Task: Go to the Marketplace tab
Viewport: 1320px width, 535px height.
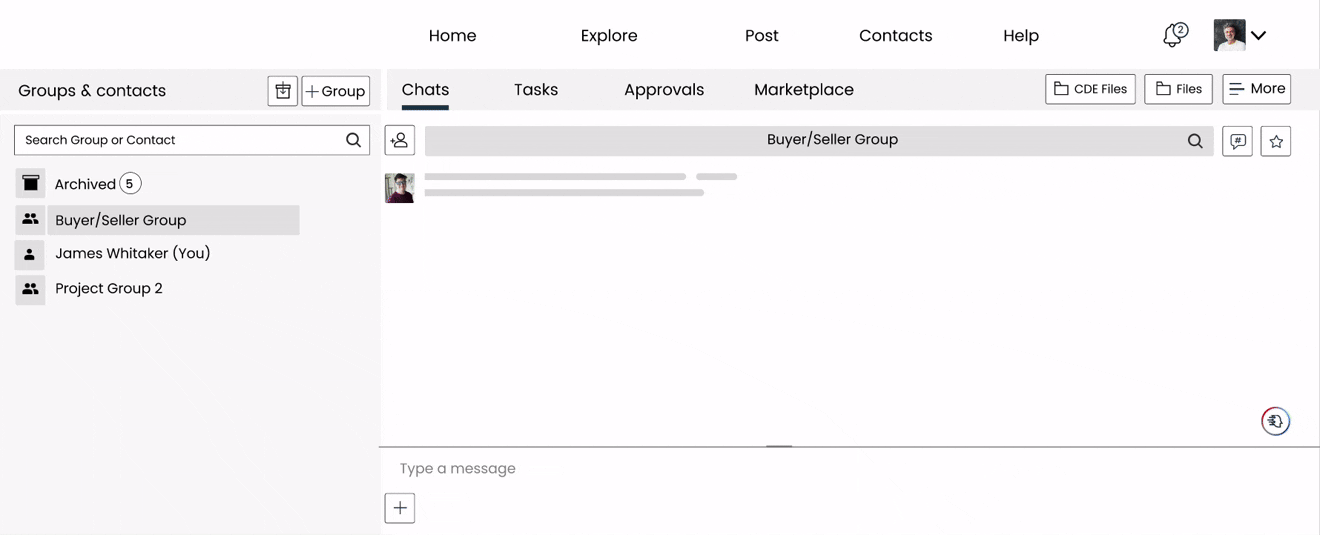Action: click(x=804, y=90)
